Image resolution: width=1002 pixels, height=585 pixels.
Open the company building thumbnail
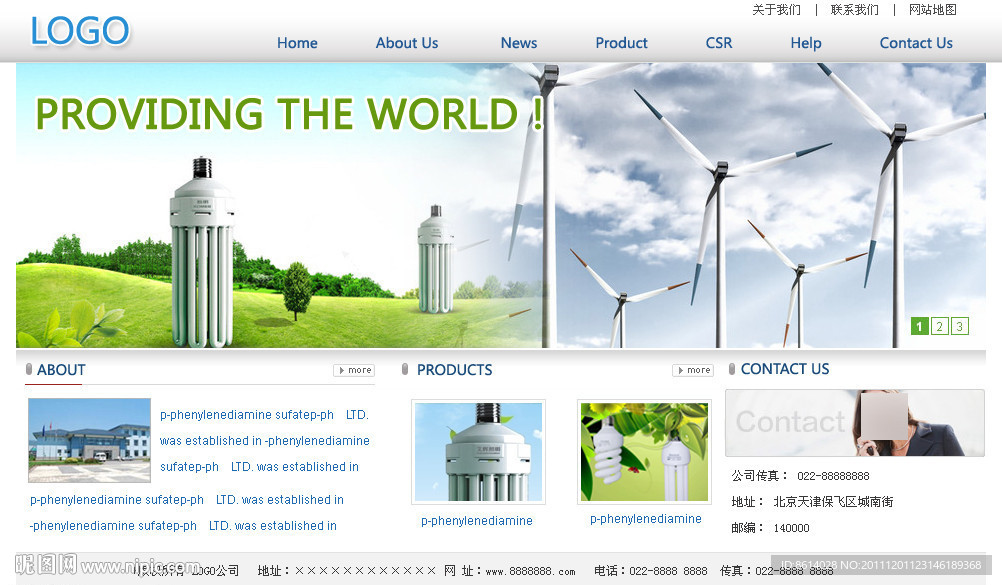(89, 440)
